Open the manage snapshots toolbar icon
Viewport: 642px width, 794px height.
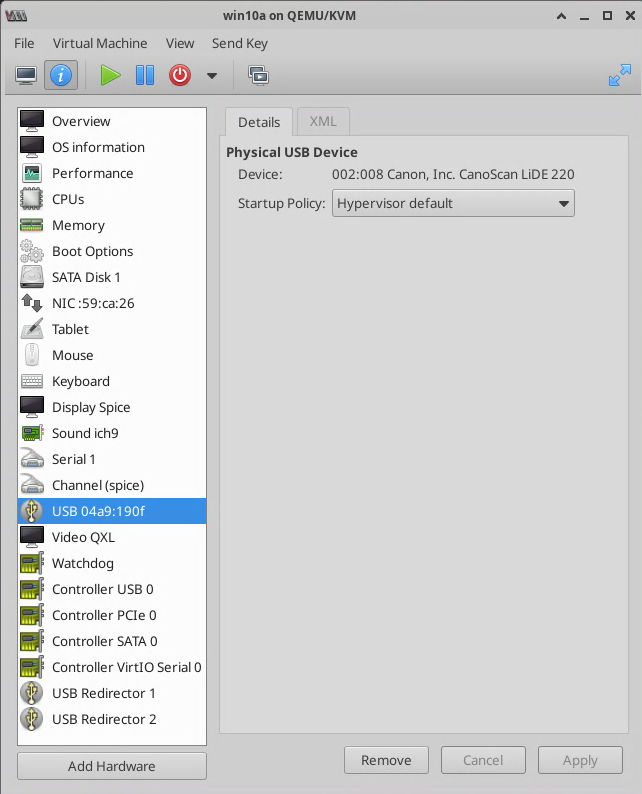coord(258,75)
